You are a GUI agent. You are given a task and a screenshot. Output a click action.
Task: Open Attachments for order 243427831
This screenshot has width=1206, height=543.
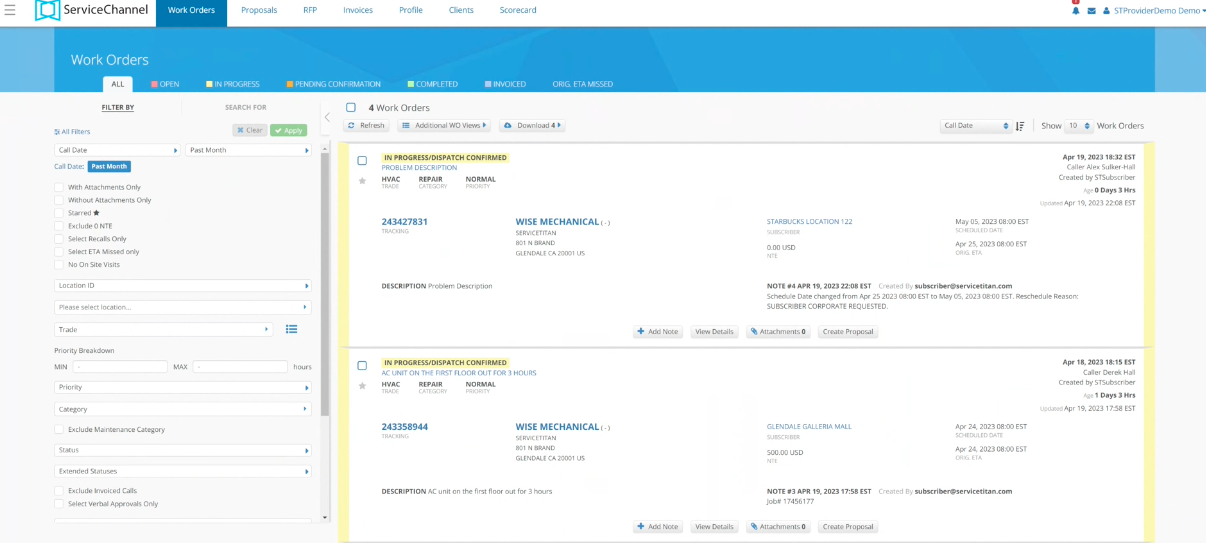click(778, 332)
